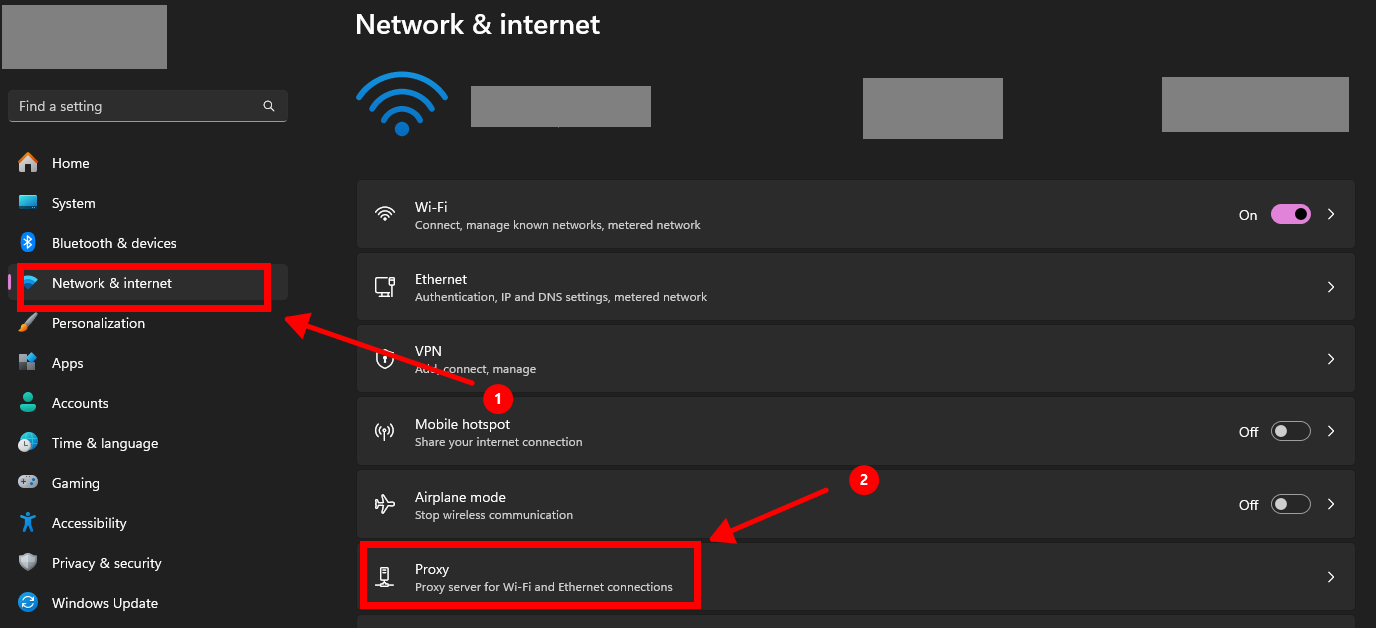
Task: Select the Gaming controller icon
Action: (x=28, y=483)
